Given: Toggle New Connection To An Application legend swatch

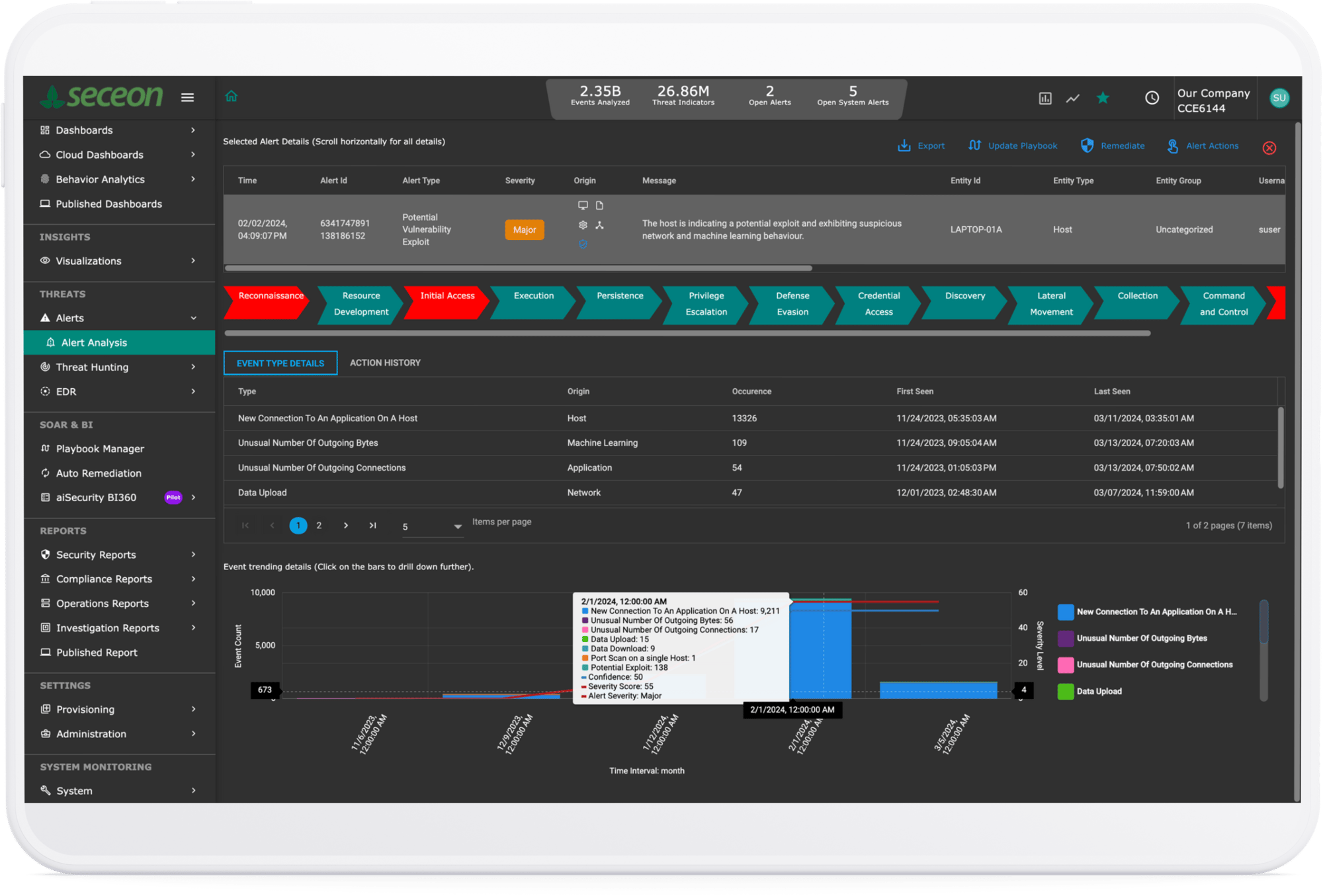Looking at the screenshot, I should [x=1065, y=612].
